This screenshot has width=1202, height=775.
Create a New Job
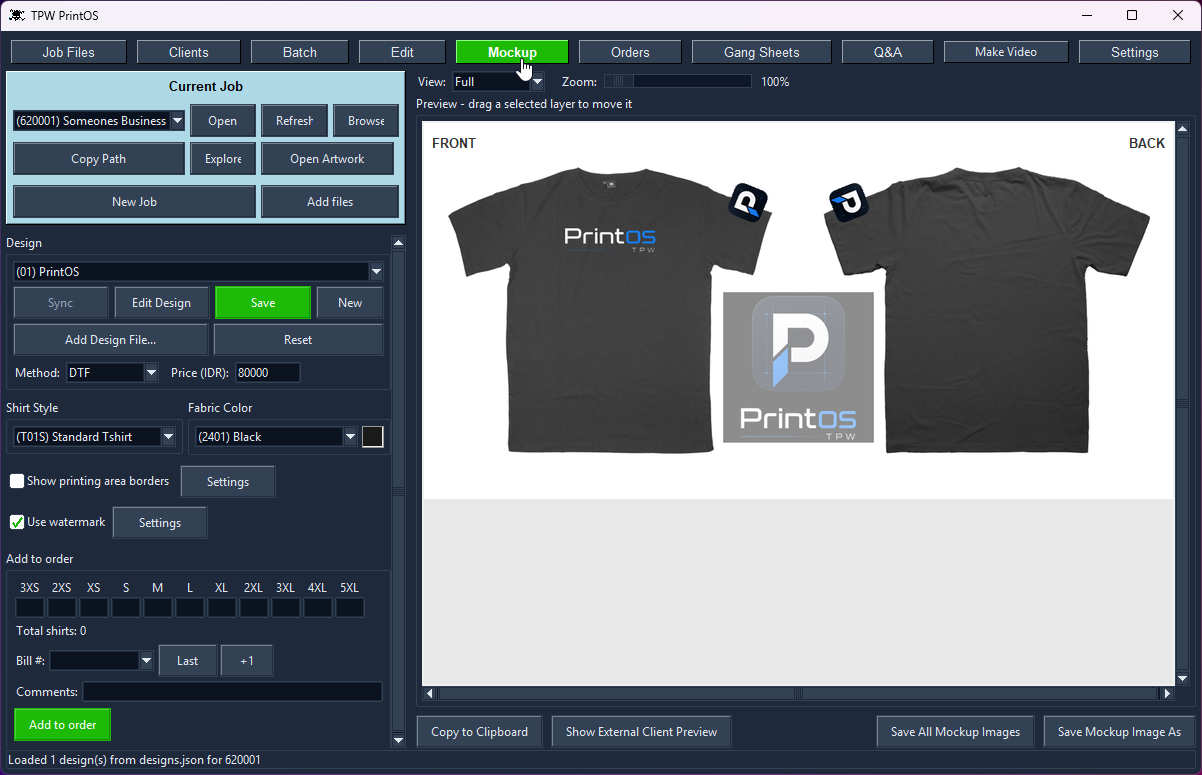pos(134,201)
